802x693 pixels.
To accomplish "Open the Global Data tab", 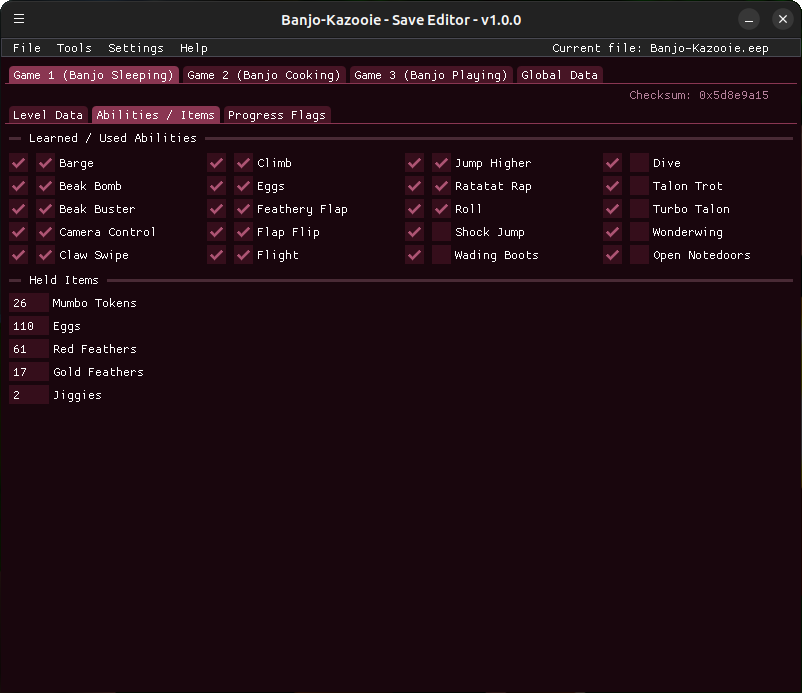I will tap(560, 75).
